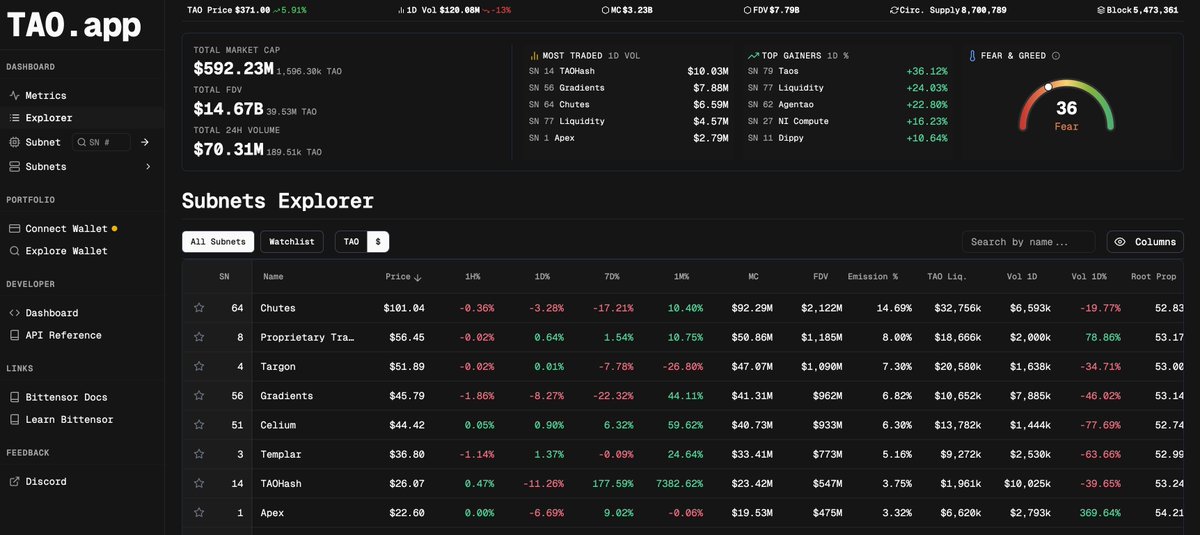Click the Learn Bittensor document icon

(14, 419)
